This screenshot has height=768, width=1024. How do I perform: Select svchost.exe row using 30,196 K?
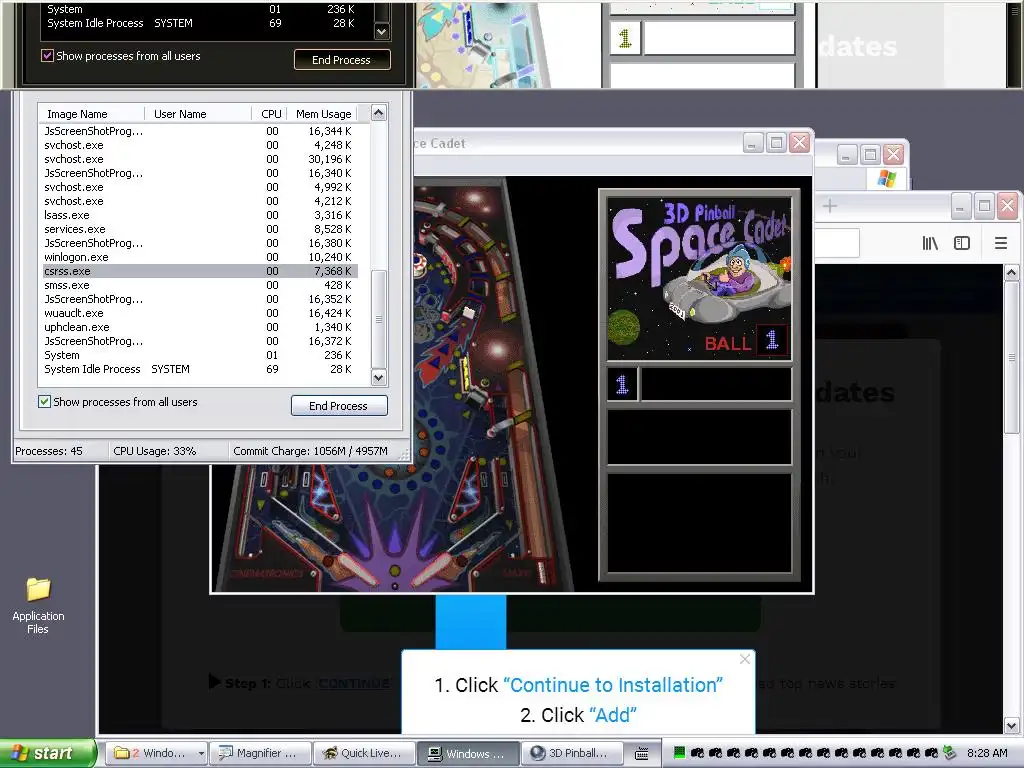(x=200, y=159)
